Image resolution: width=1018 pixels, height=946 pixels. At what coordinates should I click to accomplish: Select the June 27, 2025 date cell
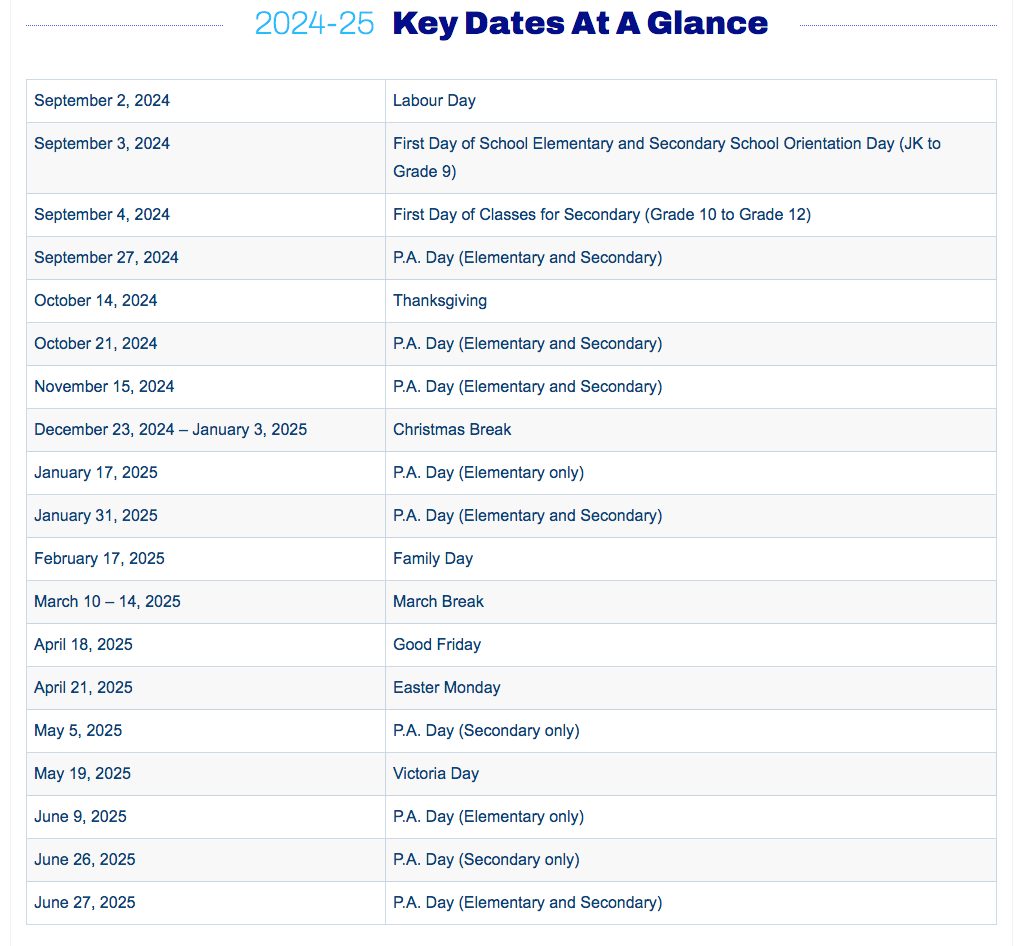coord(85,903)
